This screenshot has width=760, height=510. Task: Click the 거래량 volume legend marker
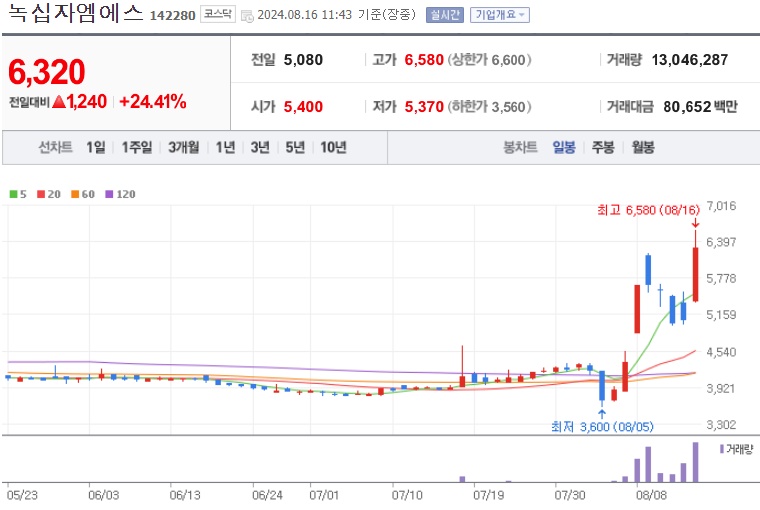coord(722,449)
